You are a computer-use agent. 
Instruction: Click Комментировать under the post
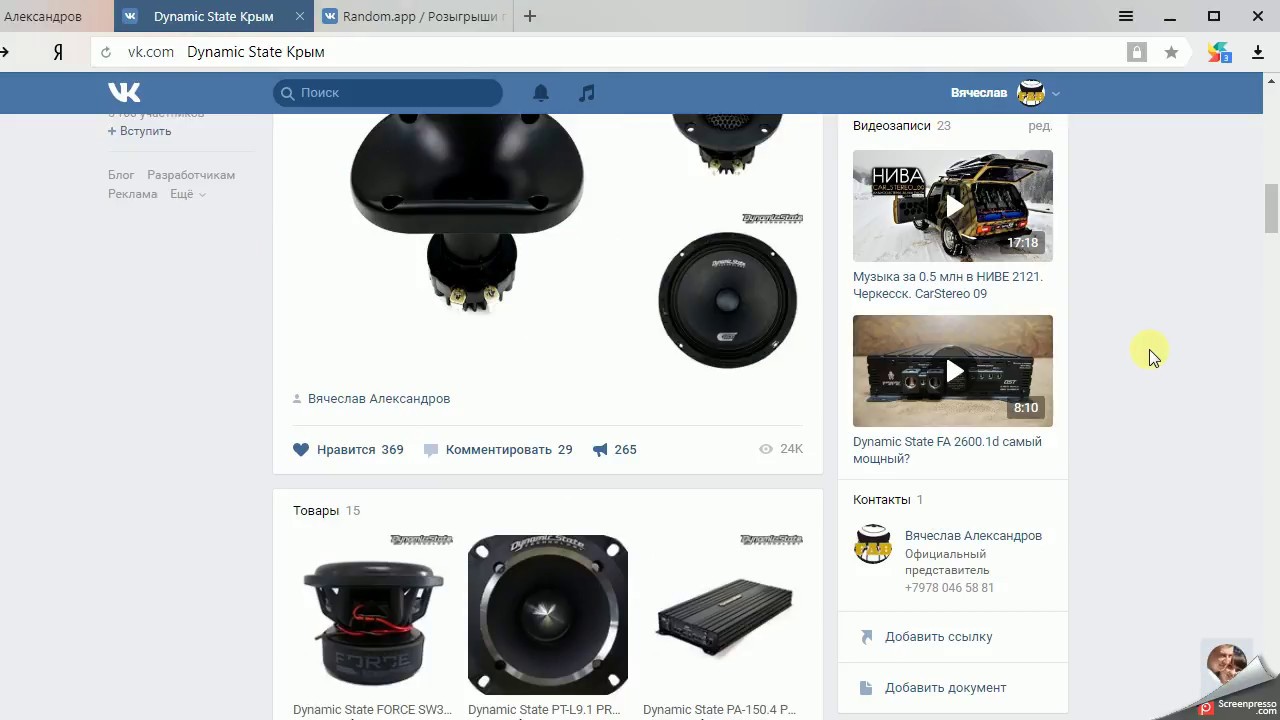(x=499, y=450)
